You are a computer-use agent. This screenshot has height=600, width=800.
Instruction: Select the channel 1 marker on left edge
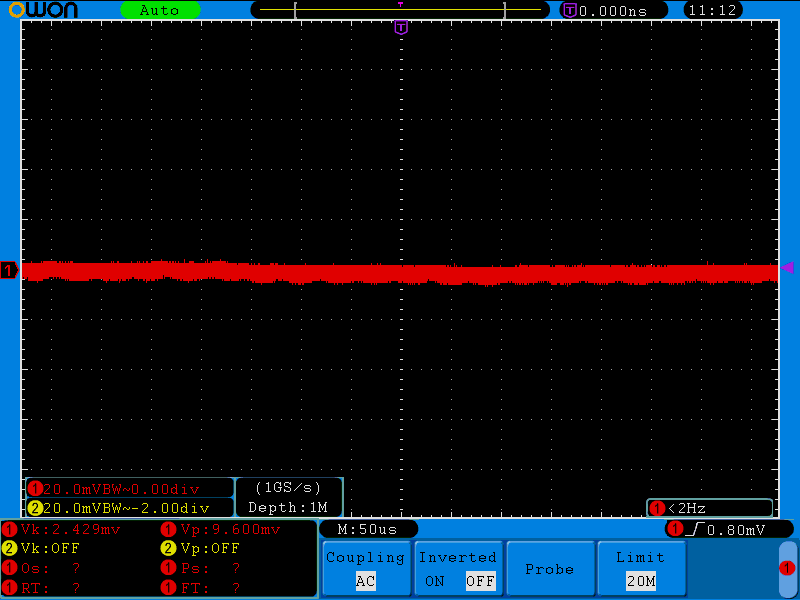7,270
